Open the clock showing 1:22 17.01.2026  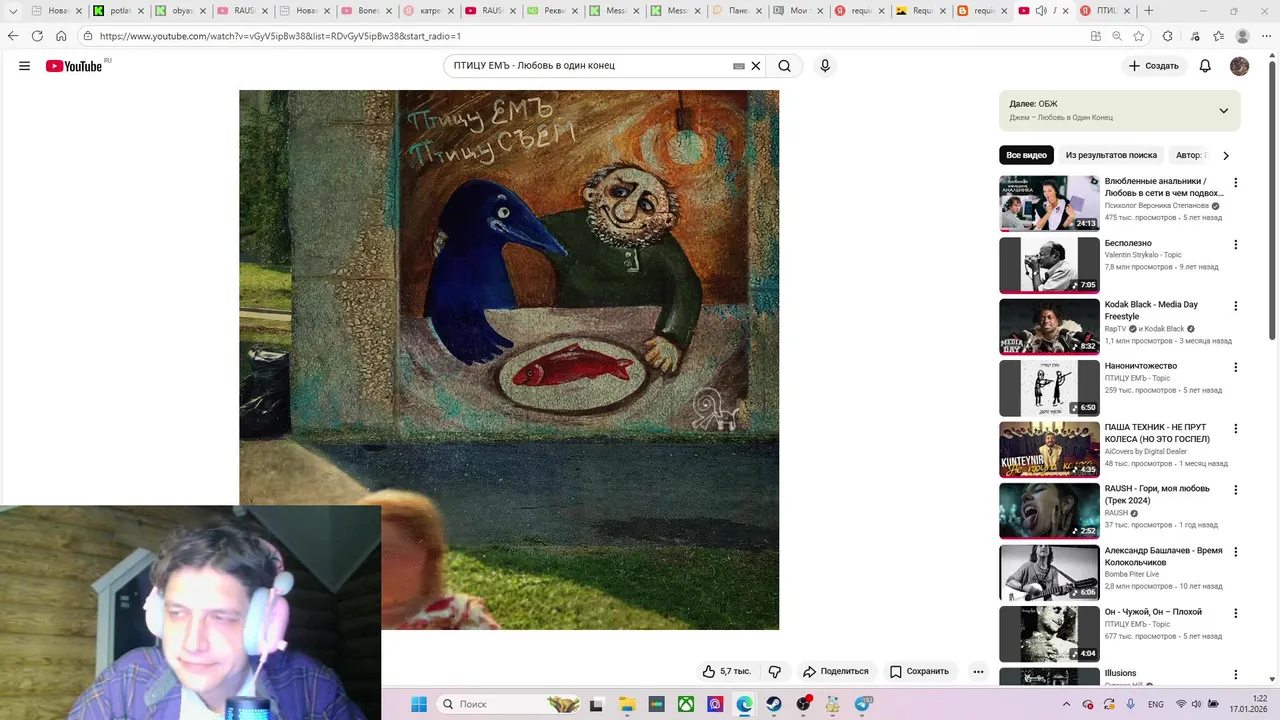pos(1246,704)
